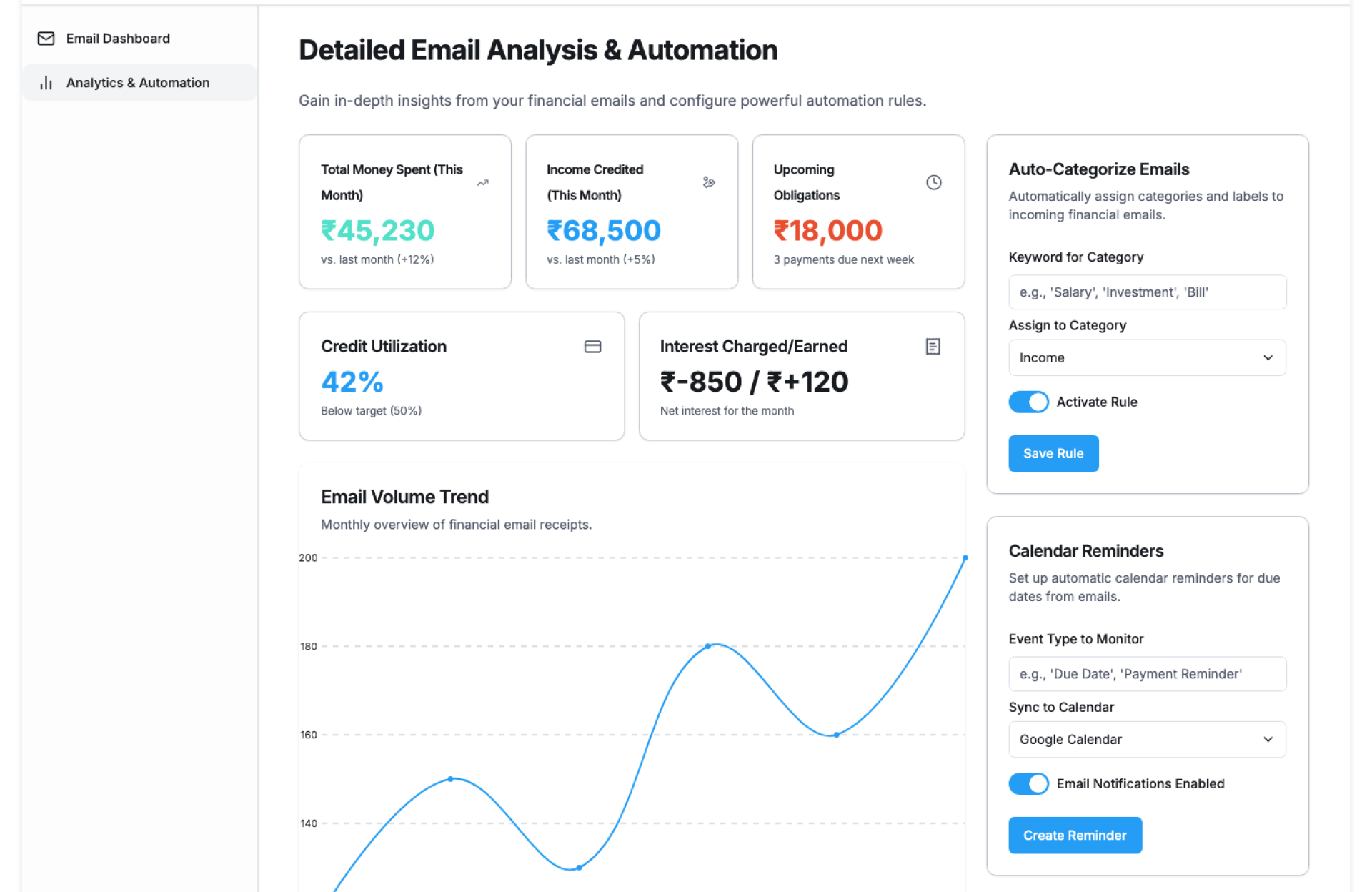Click the clock icon on Upcoming Obligations card
The image size is (1372, 892).
[x=933, y=183]
